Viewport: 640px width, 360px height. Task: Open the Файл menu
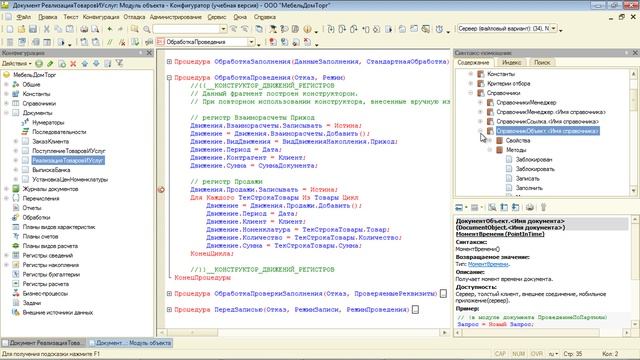[x=24, y=17]
